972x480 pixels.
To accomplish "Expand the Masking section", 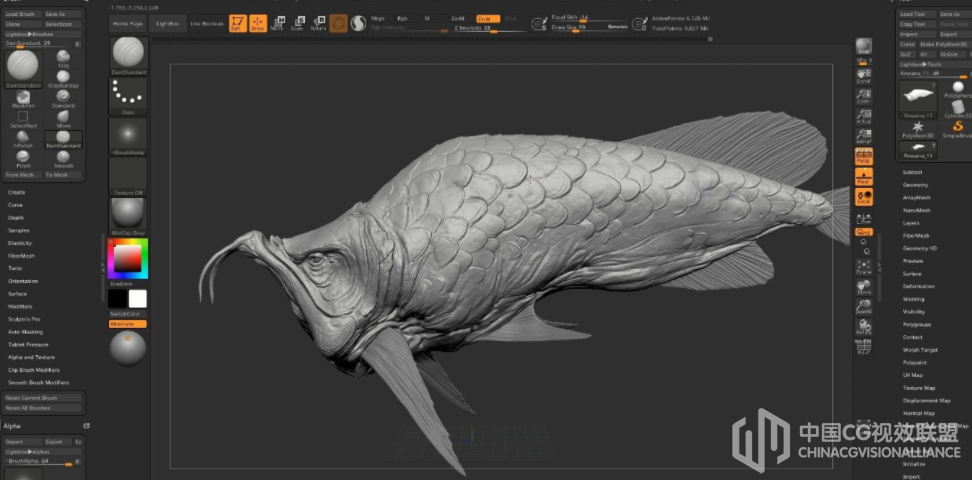I will pyautogui.click(x=914, y=299).
